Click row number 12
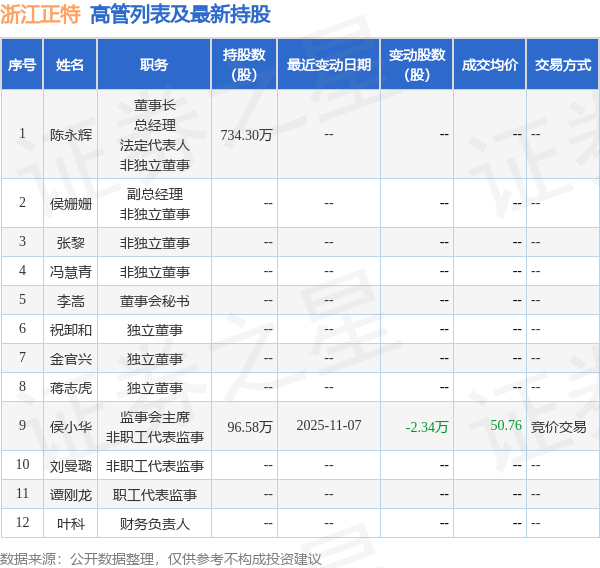Viewport: 600px width, 568px height. [22, 522]
